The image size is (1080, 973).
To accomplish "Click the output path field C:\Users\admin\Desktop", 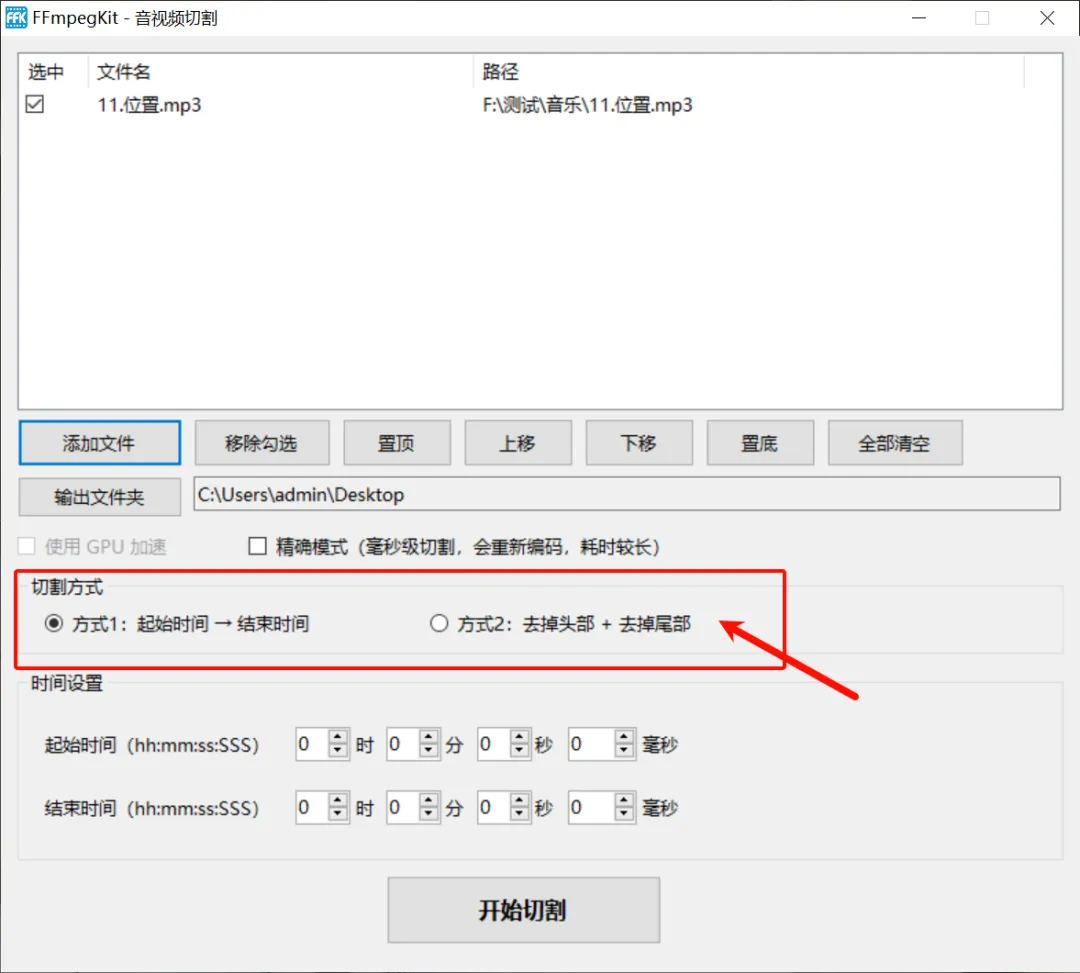I will 627,494.
